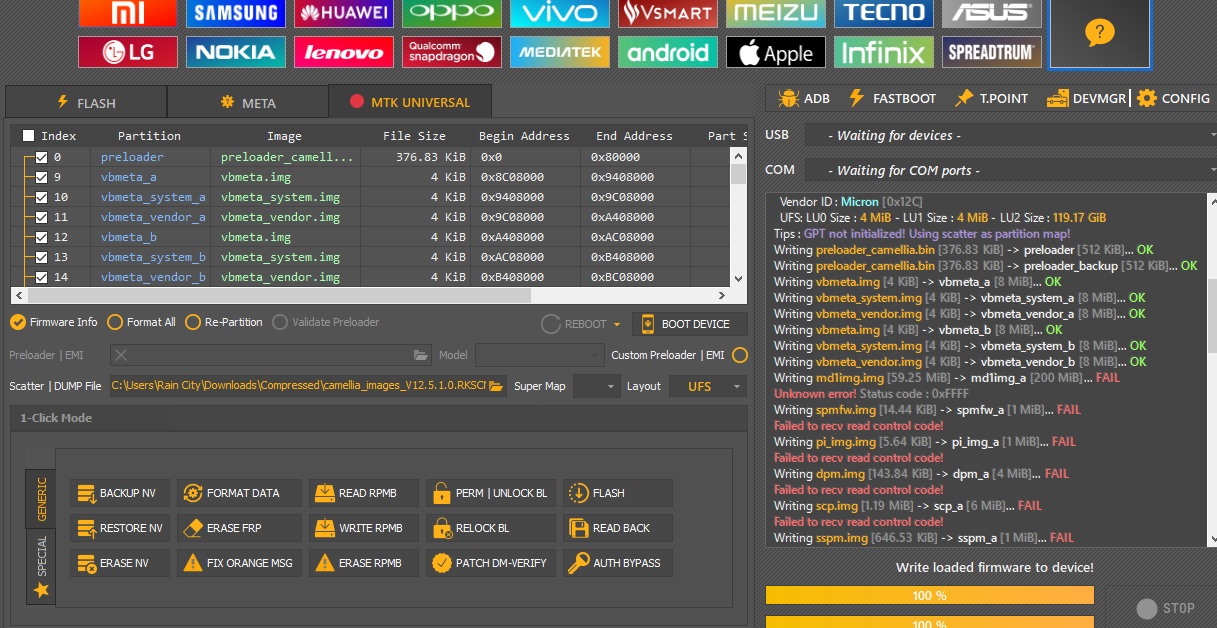The height and width of the screenshot is (628, 1217).
Task: Uncheck the vbmeta_b partition checkbox
Action: (x=41, y=237)
